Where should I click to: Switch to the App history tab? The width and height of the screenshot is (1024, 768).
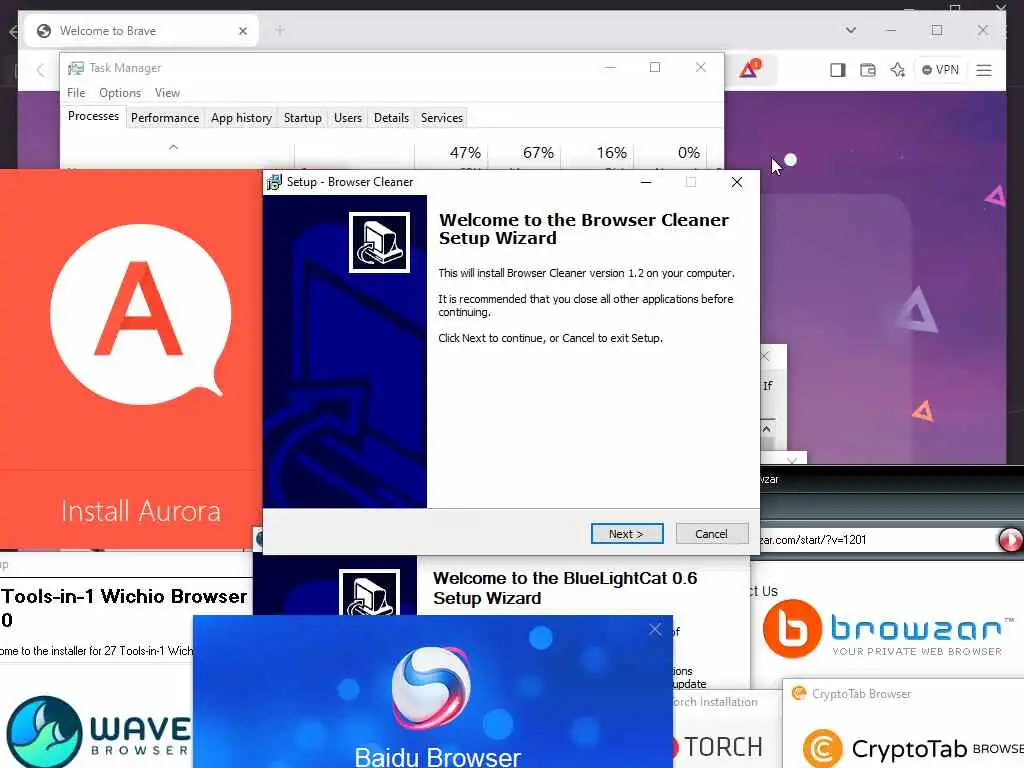[241, 118]
